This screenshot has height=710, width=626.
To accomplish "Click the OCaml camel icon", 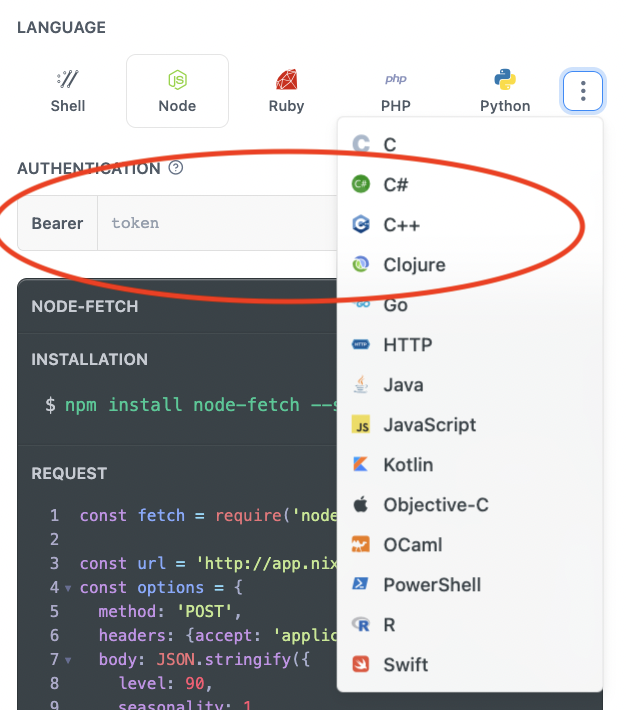I will pyautogui.click(x=361, y=544).
